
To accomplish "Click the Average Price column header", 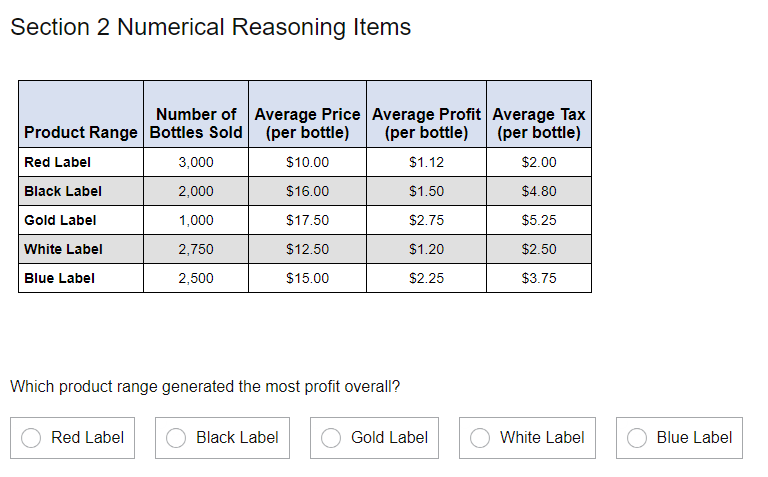I will [x=307, y=123].
